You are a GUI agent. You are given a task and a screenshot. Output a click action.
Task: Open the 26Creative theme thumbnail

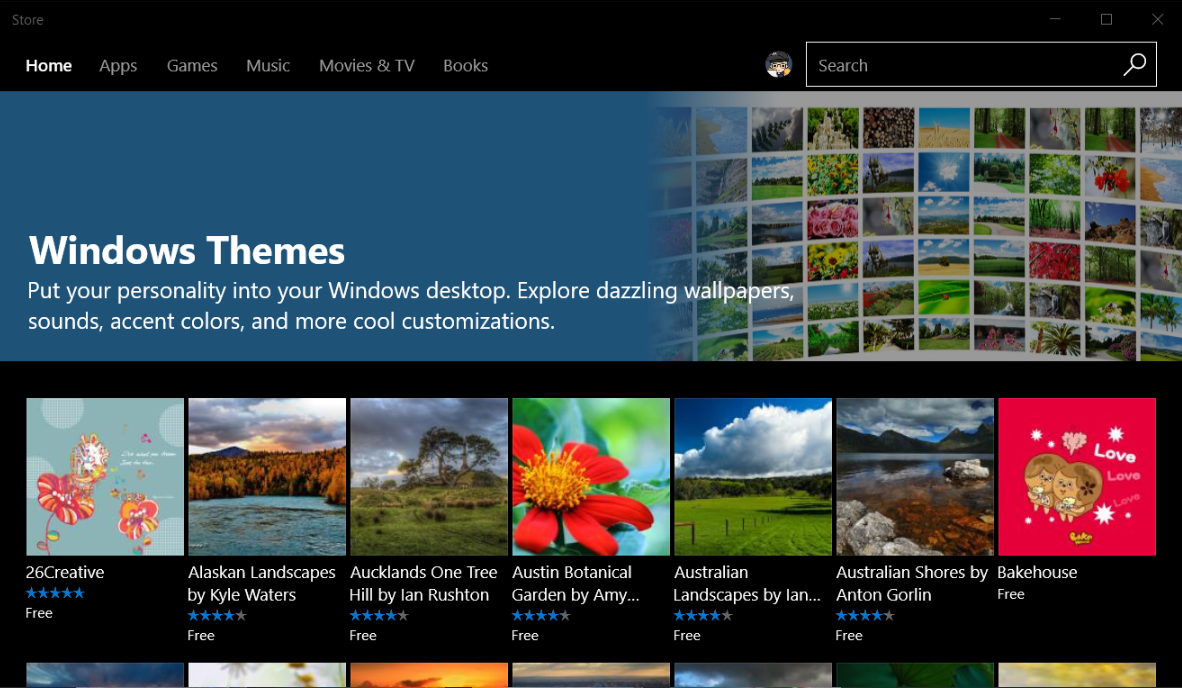(x=105, y=477)
